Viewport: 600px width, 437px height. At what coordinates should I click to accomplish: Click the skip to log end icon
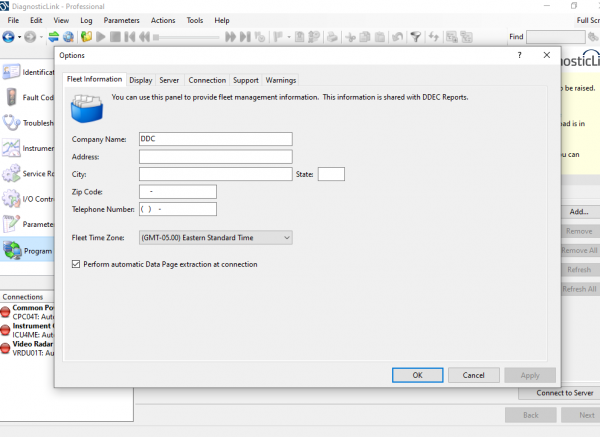coord(245,37)
